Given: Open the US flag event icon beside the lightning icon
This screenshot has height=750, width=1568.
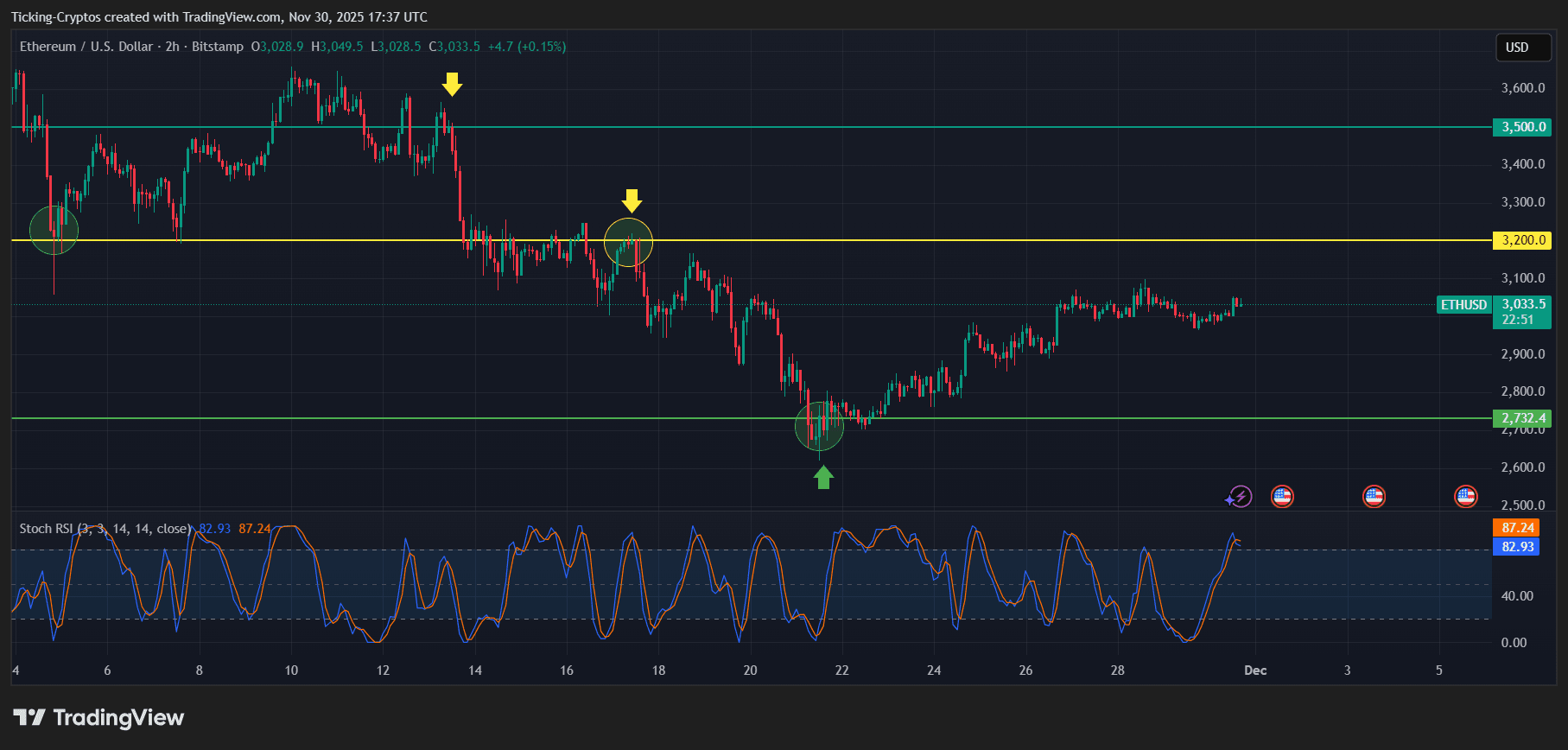Looking at the screenshot, I should click(x=1282, y=496).
